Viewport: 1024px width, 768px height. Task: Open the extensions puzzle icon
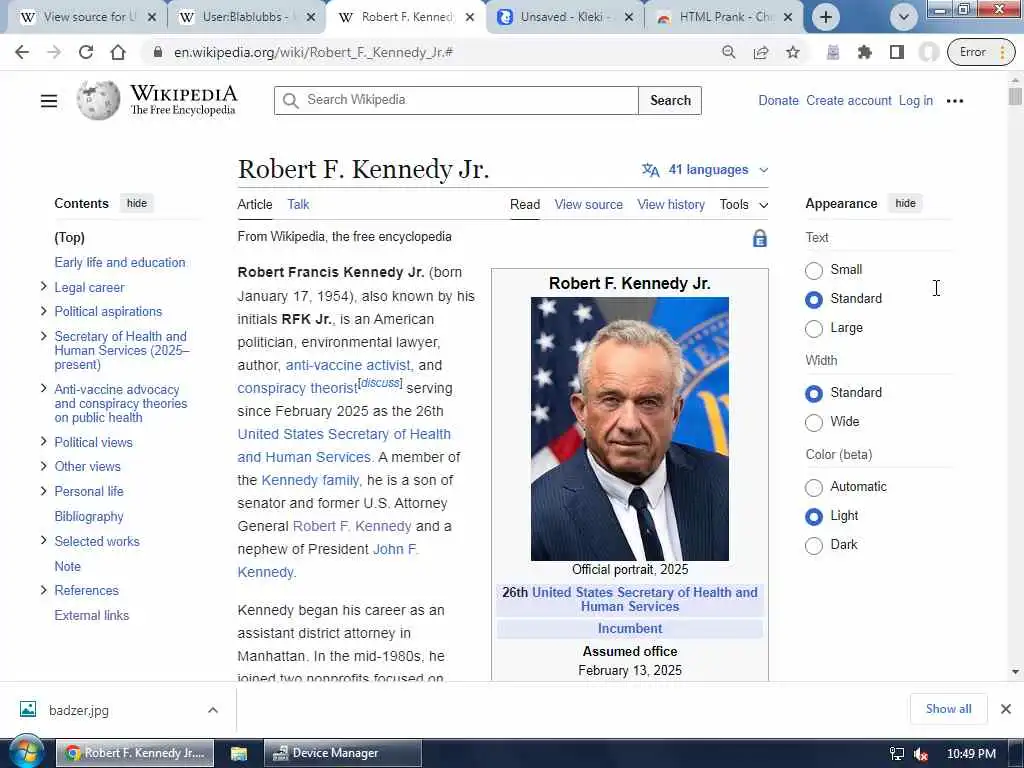pos(865,52)
